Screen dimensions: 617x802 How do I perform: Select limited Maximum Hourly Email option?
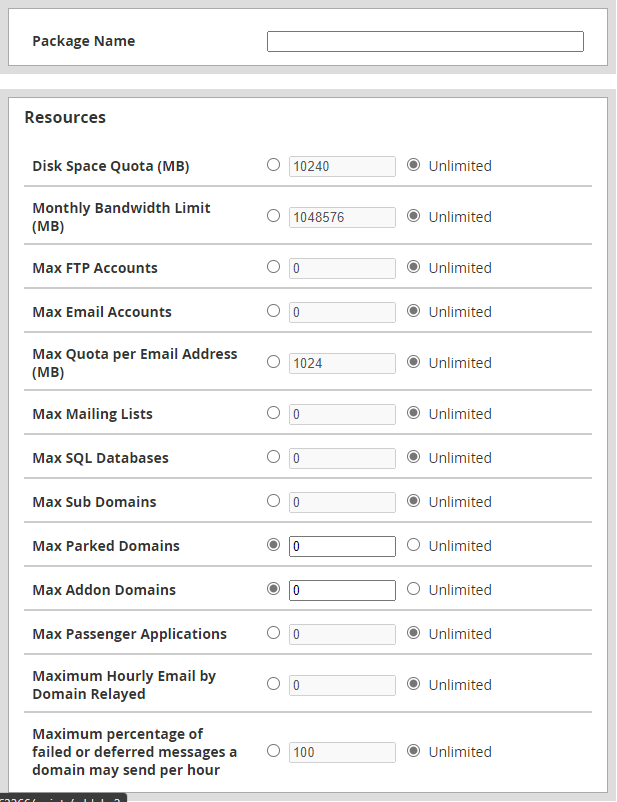pos(273,684)
